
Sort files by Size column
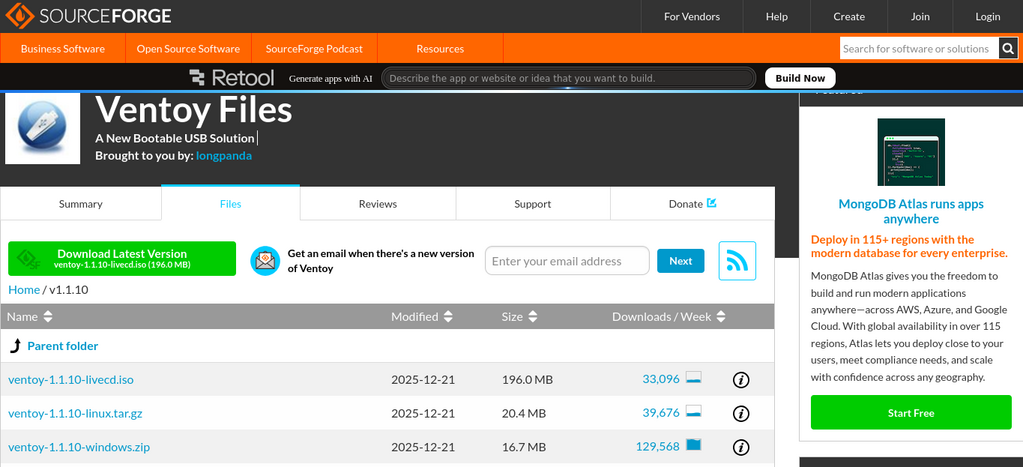(x=520, y=317)
